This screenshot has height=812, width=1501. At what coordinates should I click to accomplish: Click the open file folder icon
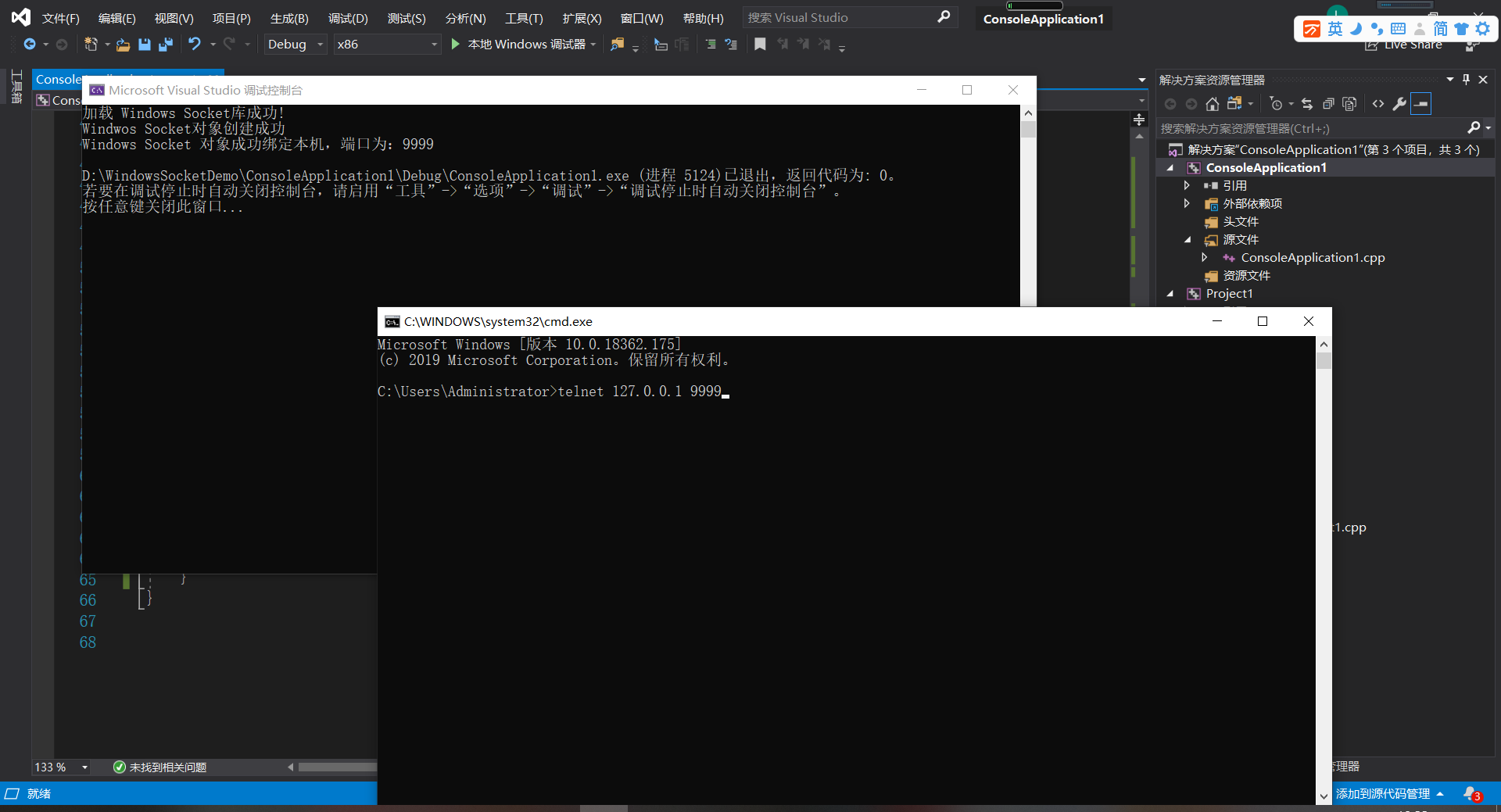coord(123,45)
